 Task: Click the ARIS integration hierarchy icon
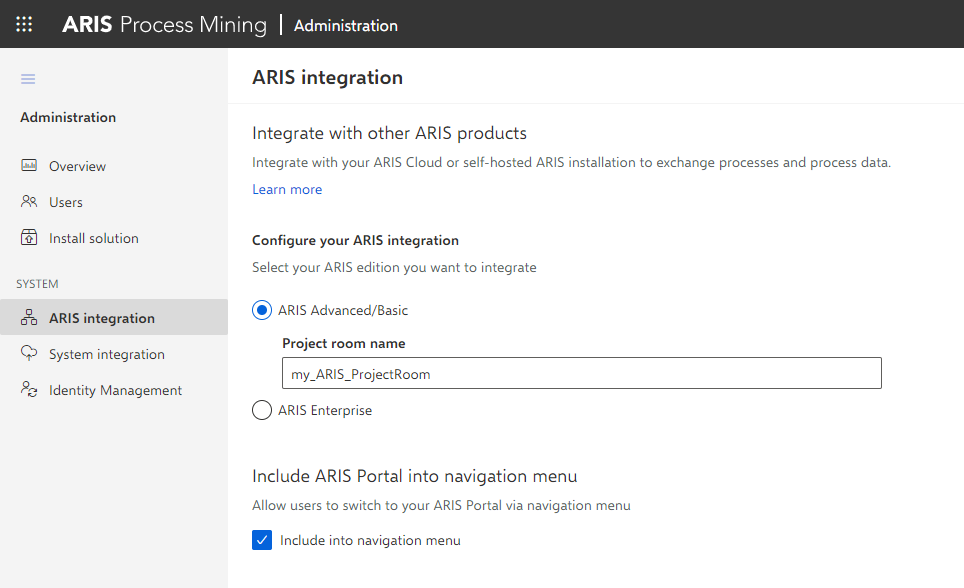(x=29, y=317)
